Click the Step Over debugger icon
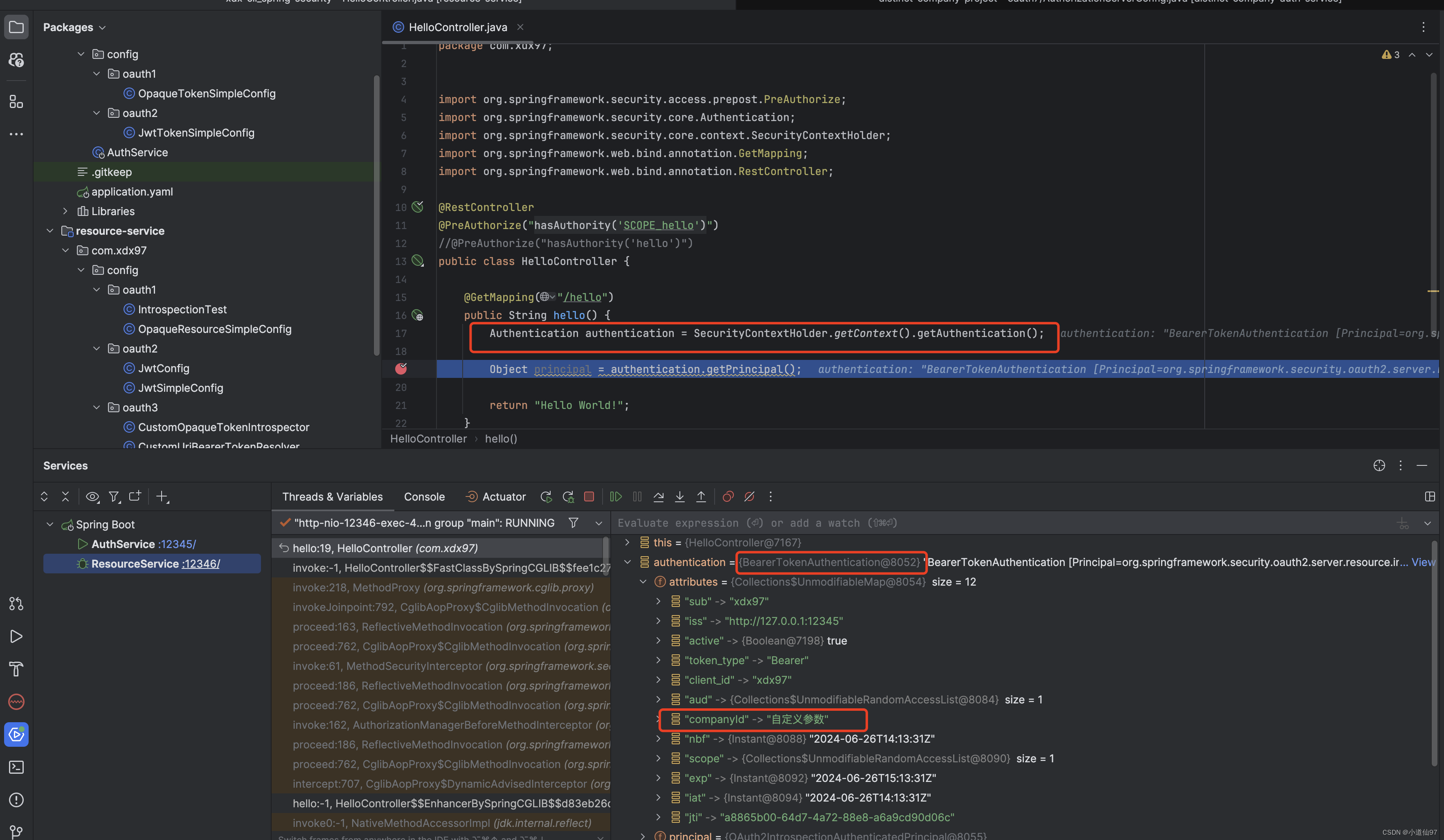Image resolution: width=1444 pixels, height=840 pixels. 659,497
